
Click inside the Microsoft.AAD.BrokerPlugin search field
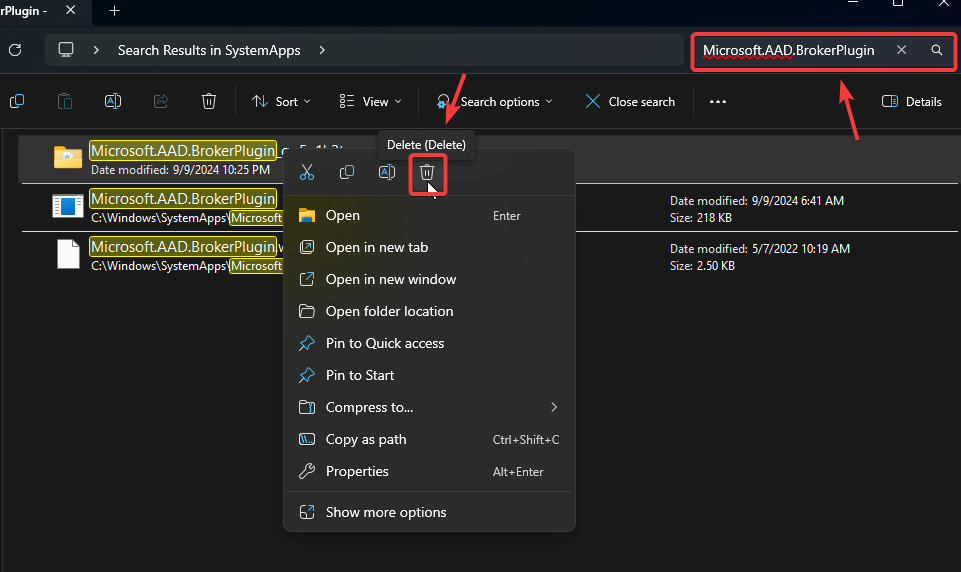[x=788, y=50]
